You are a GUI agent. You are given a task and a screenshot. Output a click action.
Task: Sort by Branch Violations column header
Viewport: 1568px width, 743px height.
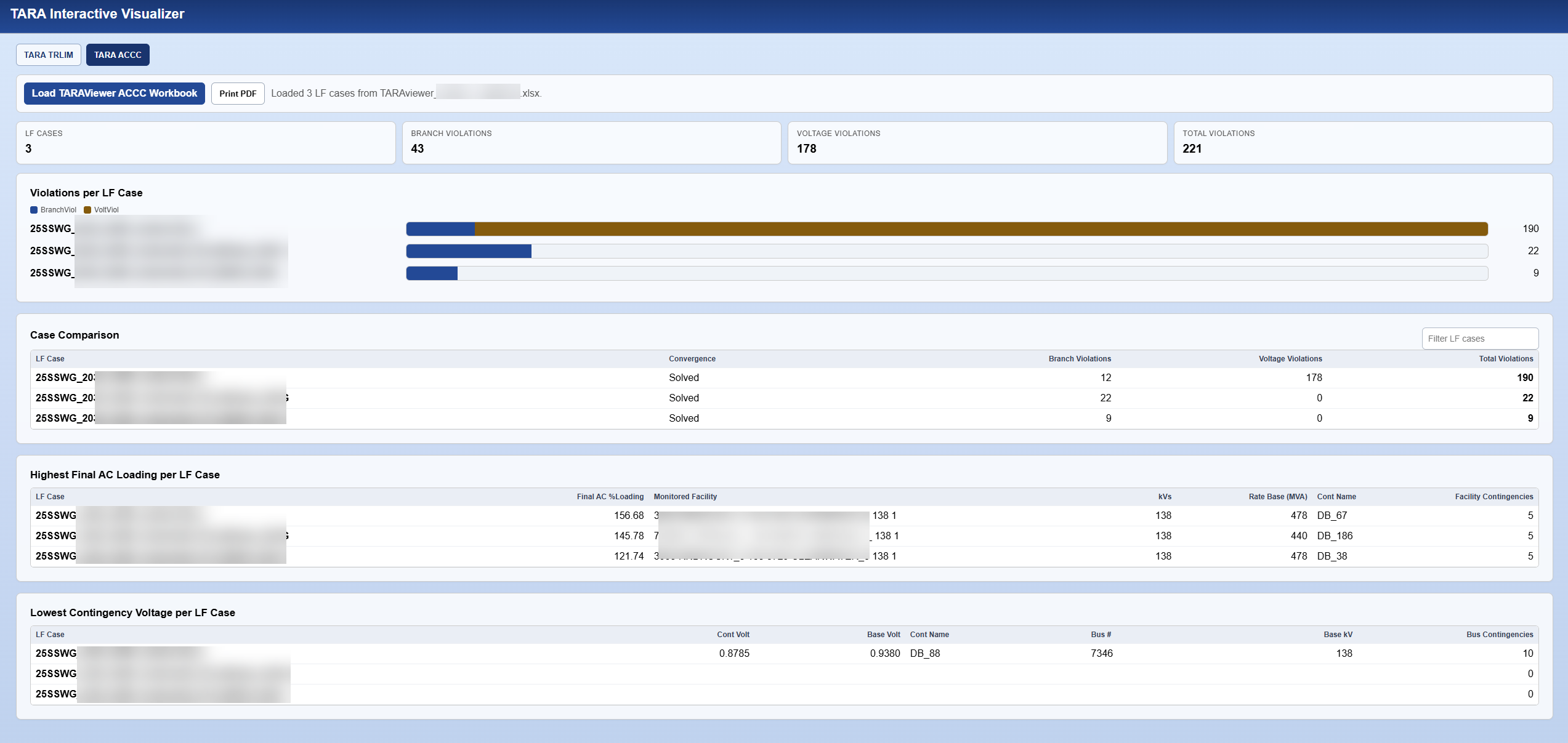tap(1080, 359)
